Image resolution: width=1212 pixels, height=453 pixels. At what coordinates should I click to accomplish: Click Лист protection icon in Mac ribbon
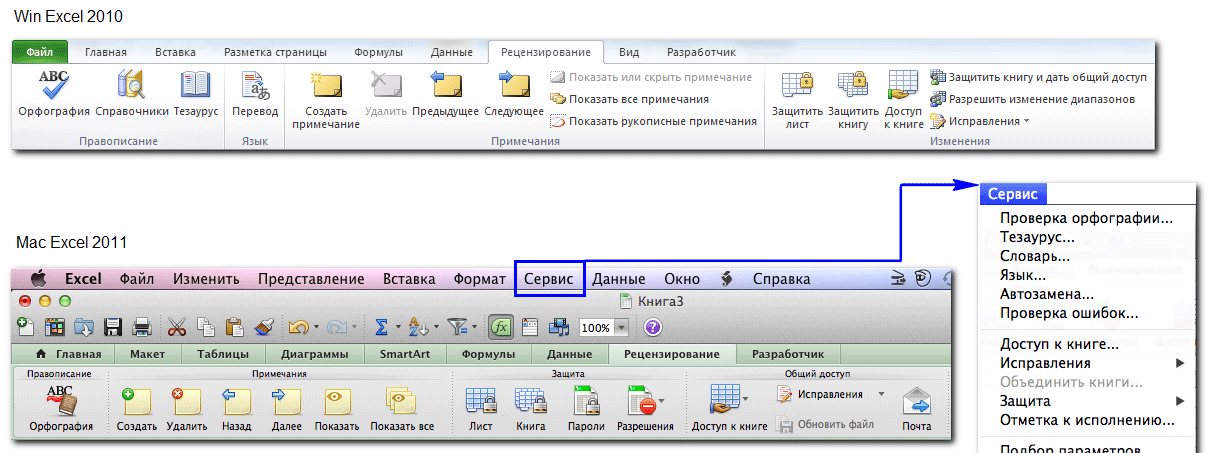pyautogui.click(x=481, y=401)
